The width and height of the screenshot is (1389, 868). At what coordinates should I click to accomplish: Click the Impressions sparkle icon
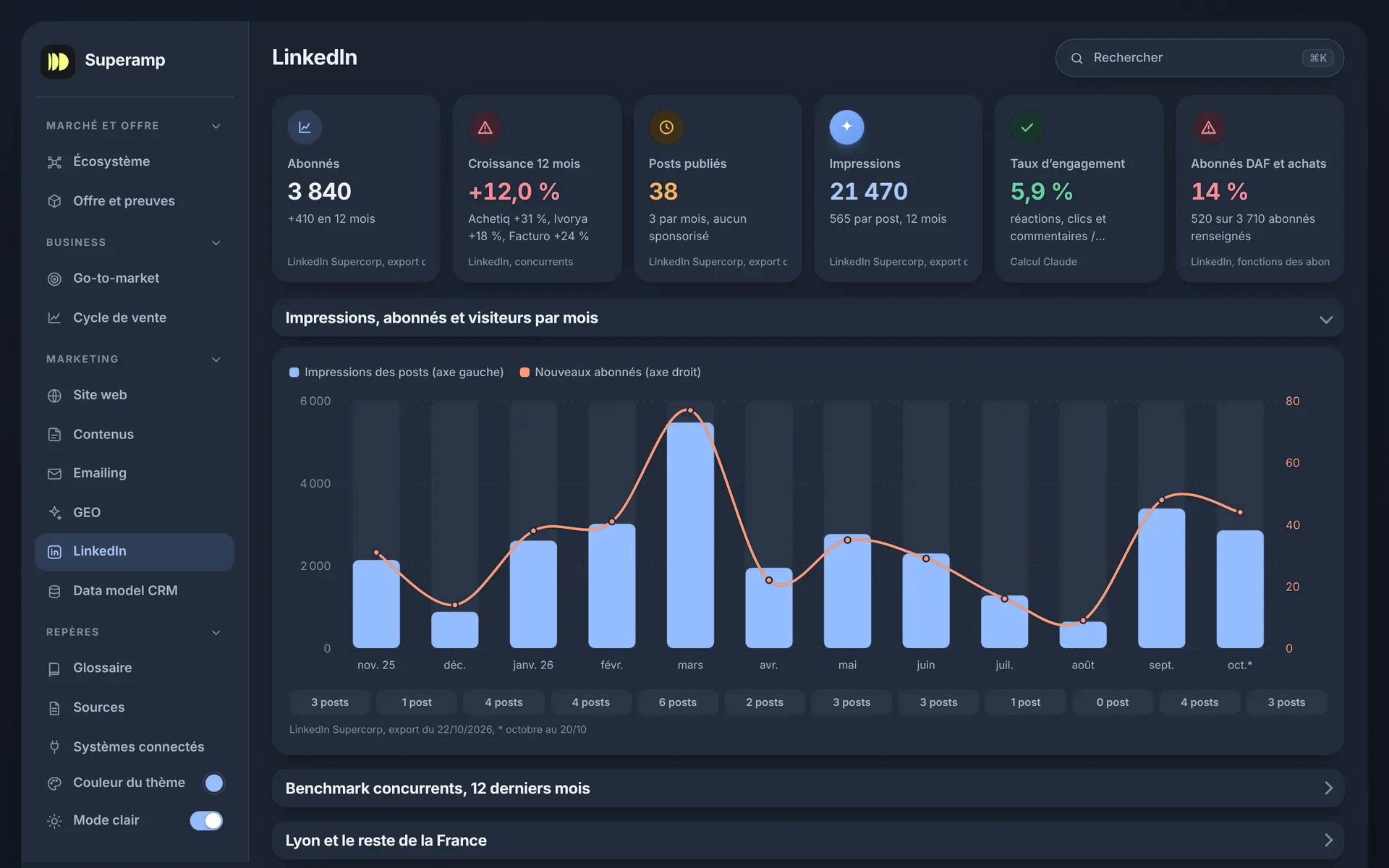[x=847, y=127]
